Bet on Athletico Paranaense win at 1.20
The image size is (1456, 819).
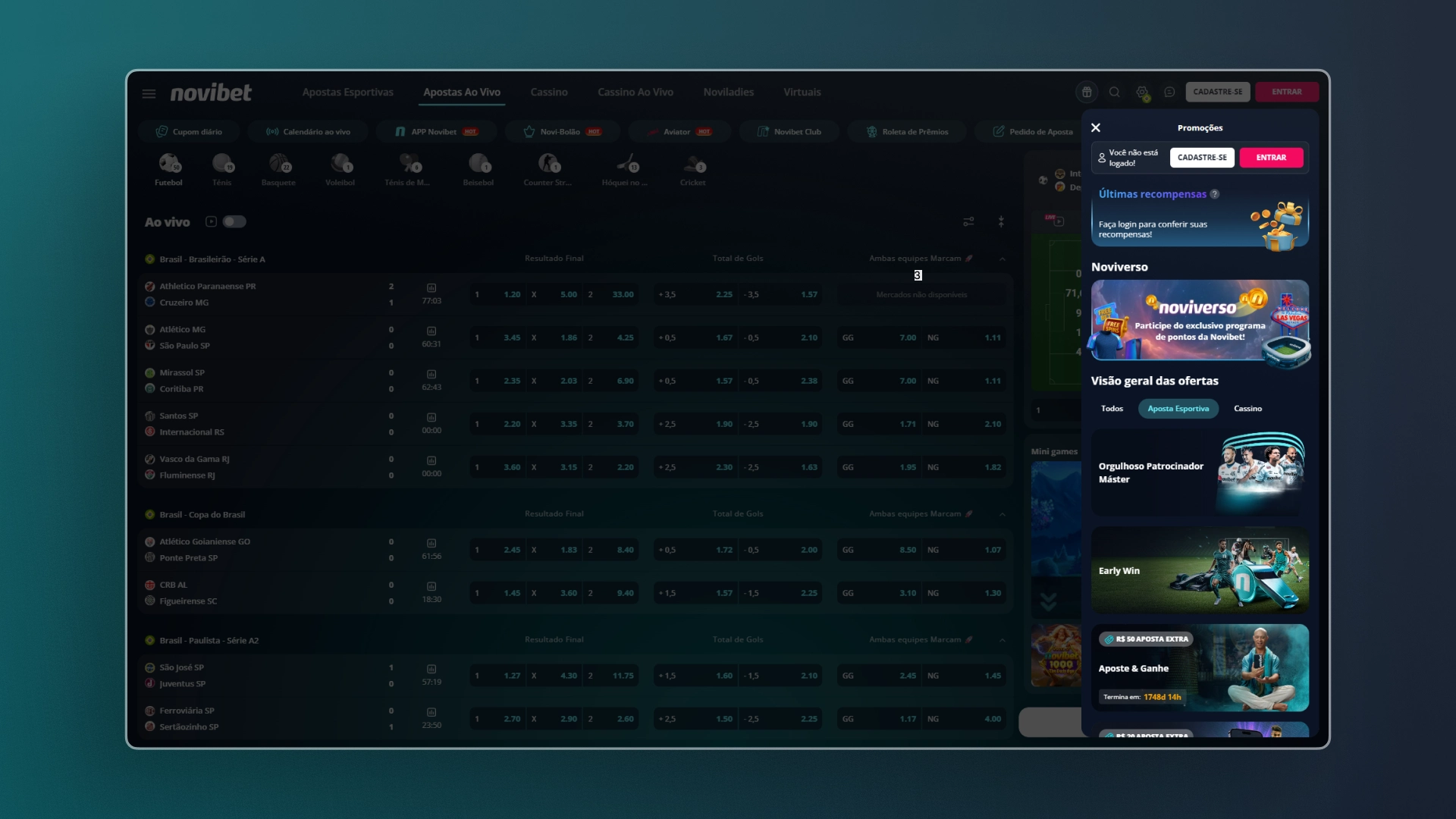(x=497, y=294)
